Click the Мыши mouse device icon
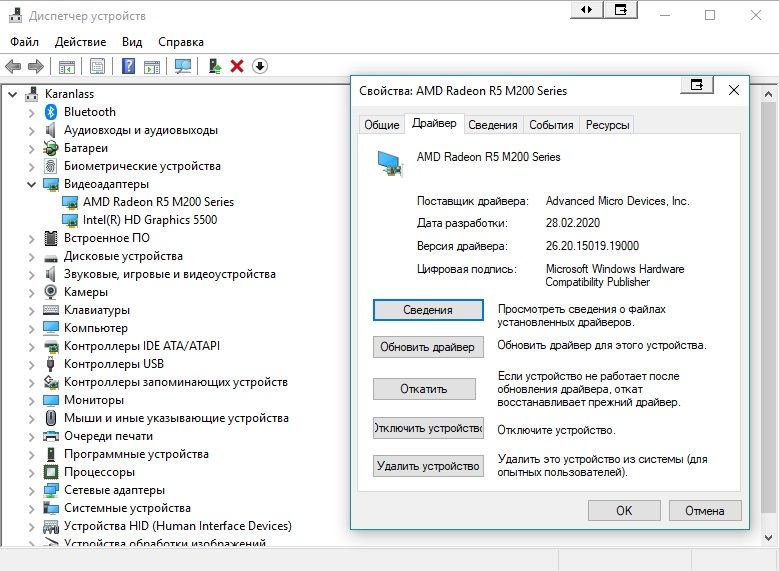The height and width of the screenshot is (571, 779). (51, 418)
